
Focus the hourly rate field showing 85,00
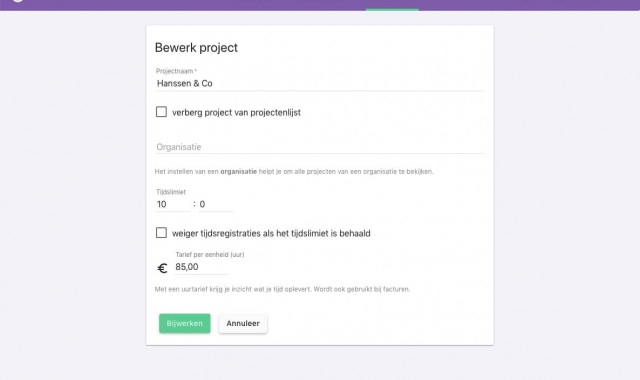(201, 267)
